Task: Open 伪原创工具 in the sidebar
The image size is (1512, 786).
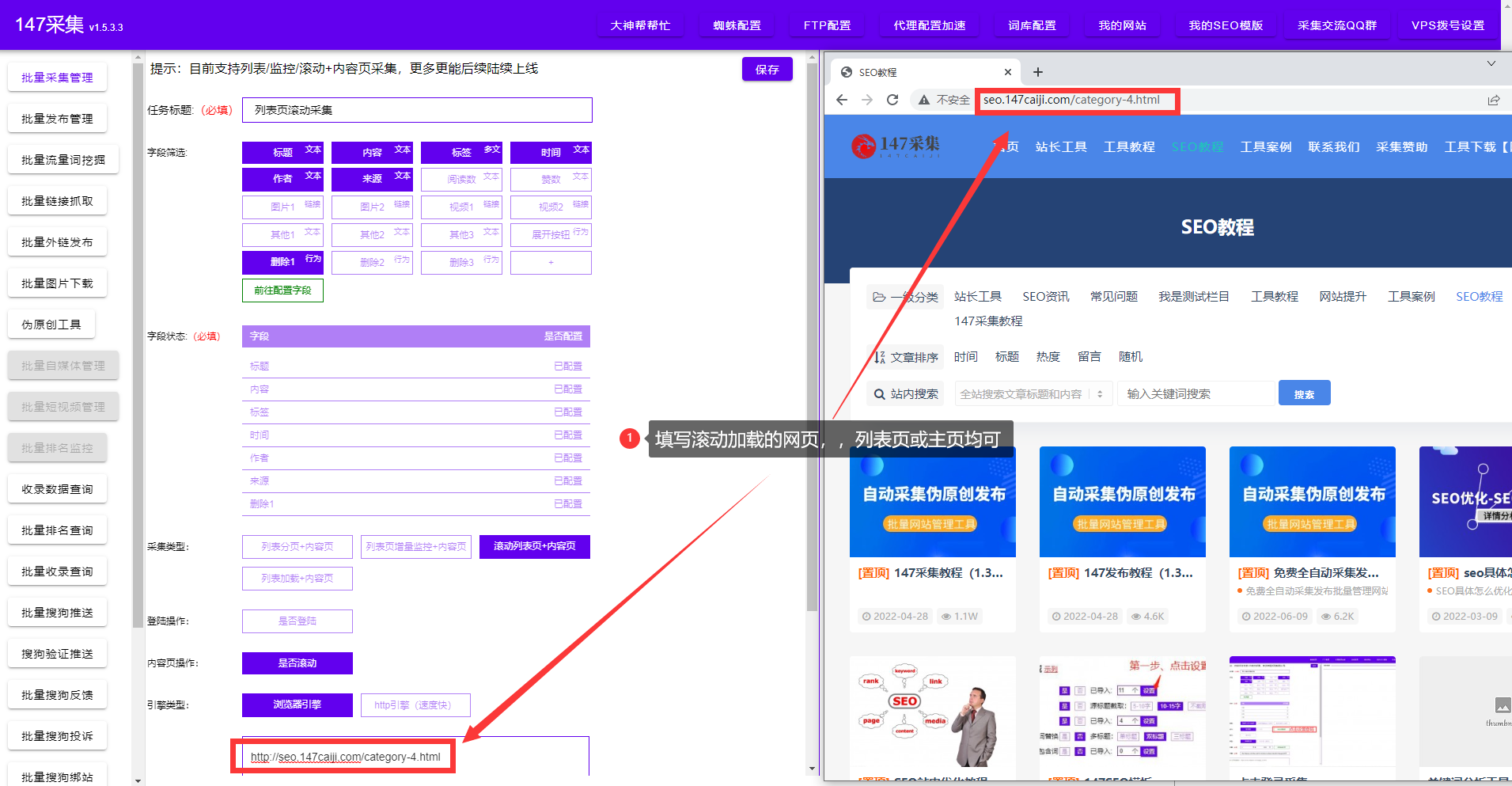Action: coord(51,325)
